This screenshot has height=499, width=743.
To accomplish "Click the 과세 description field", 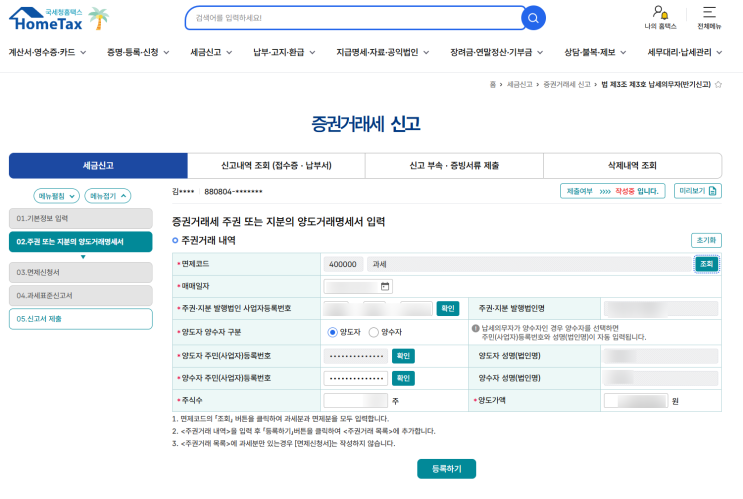I will [x=530, y=264].
